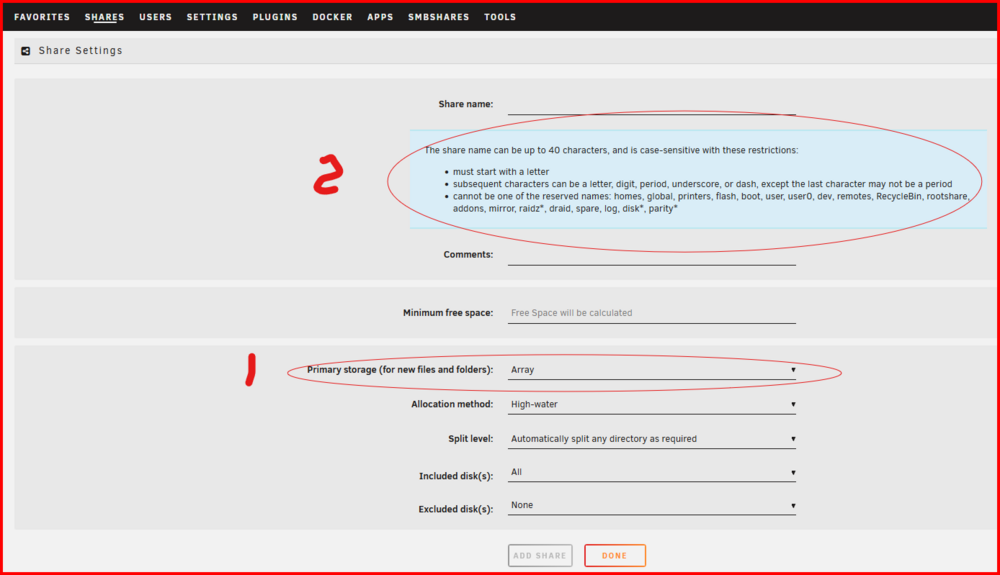Viewport: 1000px width, 575px height.
Task: Expand the Split level dropdown
Action: click(x=652, y=439)
